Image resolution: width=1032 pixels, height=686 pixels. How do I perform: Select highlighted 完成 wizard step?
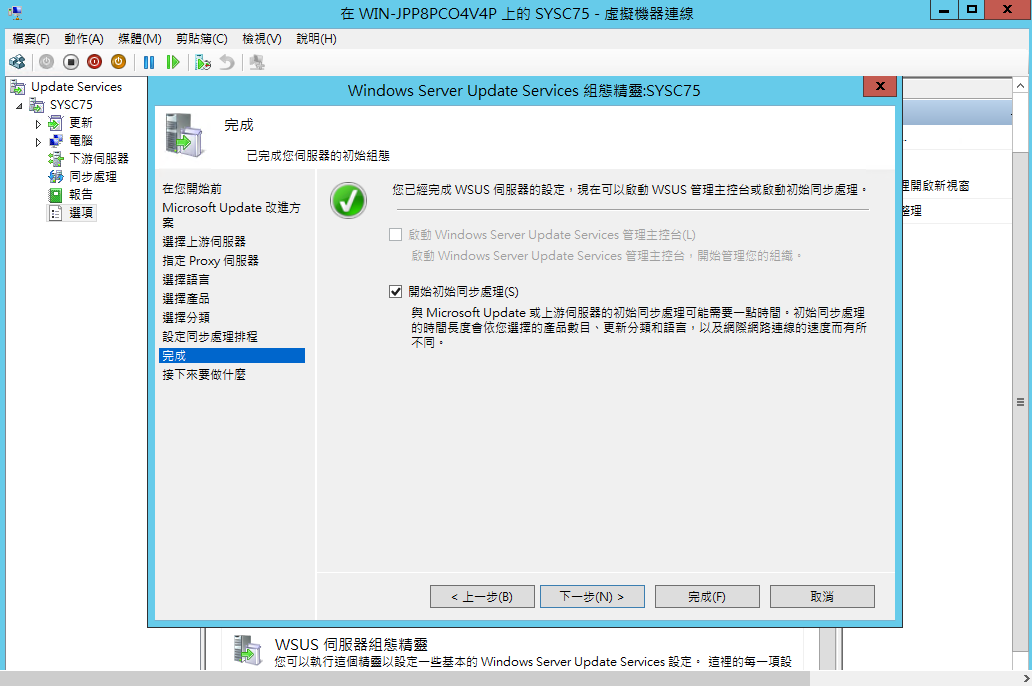pyautogui.click(x=232, y=356)
